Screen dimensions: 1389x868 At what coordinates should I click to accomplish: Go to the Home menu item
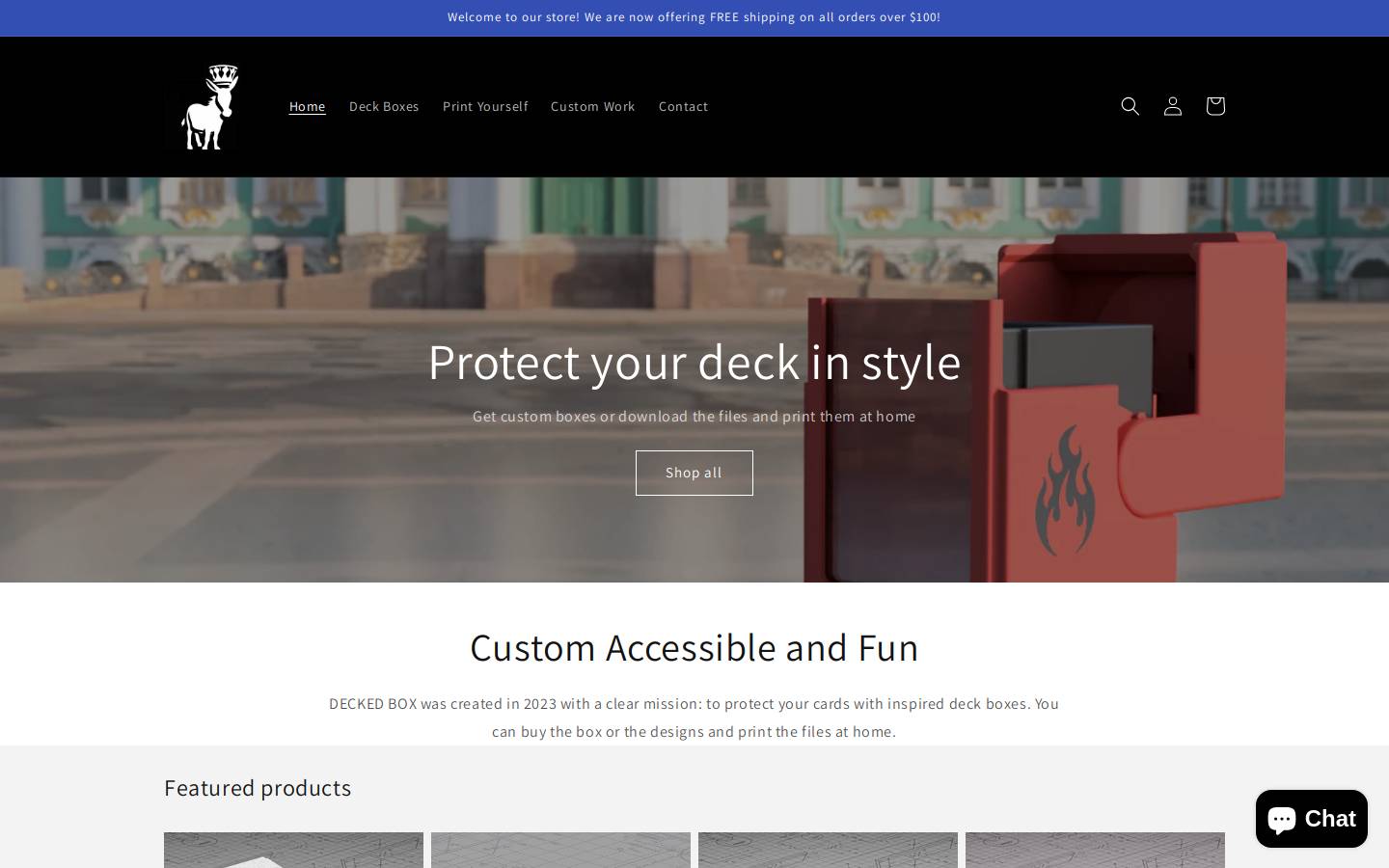tap(307, 106)
